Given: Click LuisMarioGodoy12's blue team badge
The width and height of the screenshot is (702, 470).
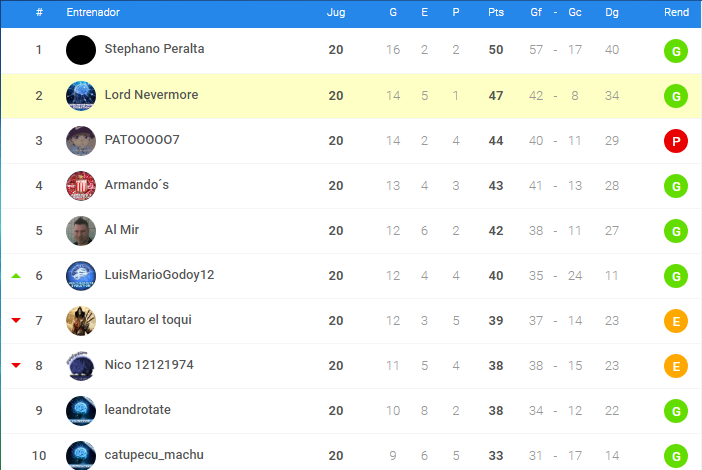Looking at the screenshot, I should [x=81, y=276].
